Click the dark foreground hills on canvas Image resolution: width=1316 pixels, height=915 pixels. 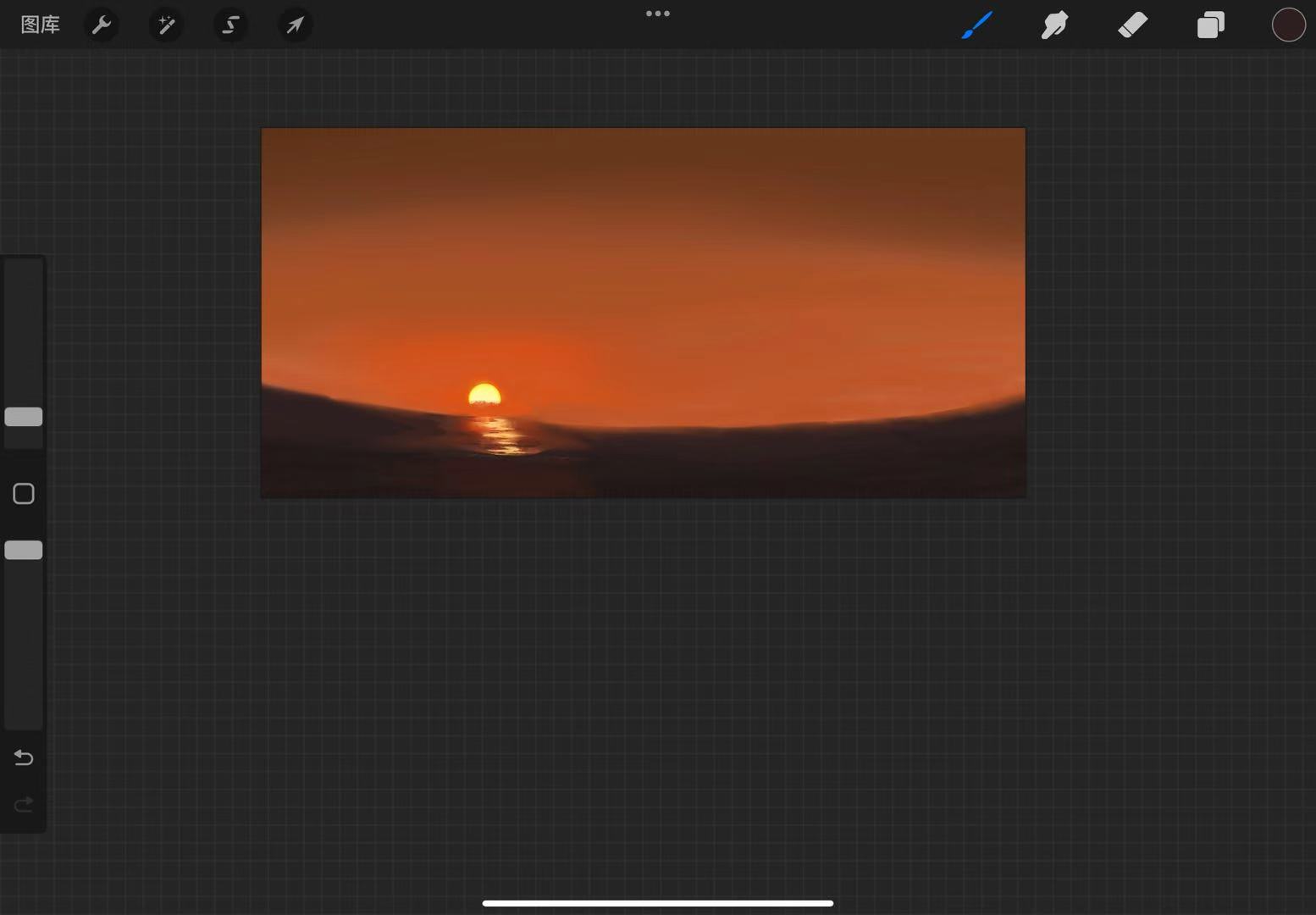805,462
